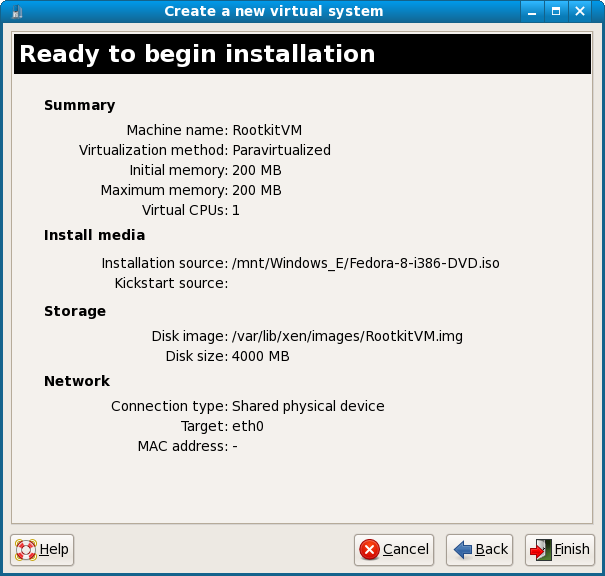Viewport: 605px width, 576px height.
Task: Click the RootkitVM.img disk image path
Action: (347, 336)
